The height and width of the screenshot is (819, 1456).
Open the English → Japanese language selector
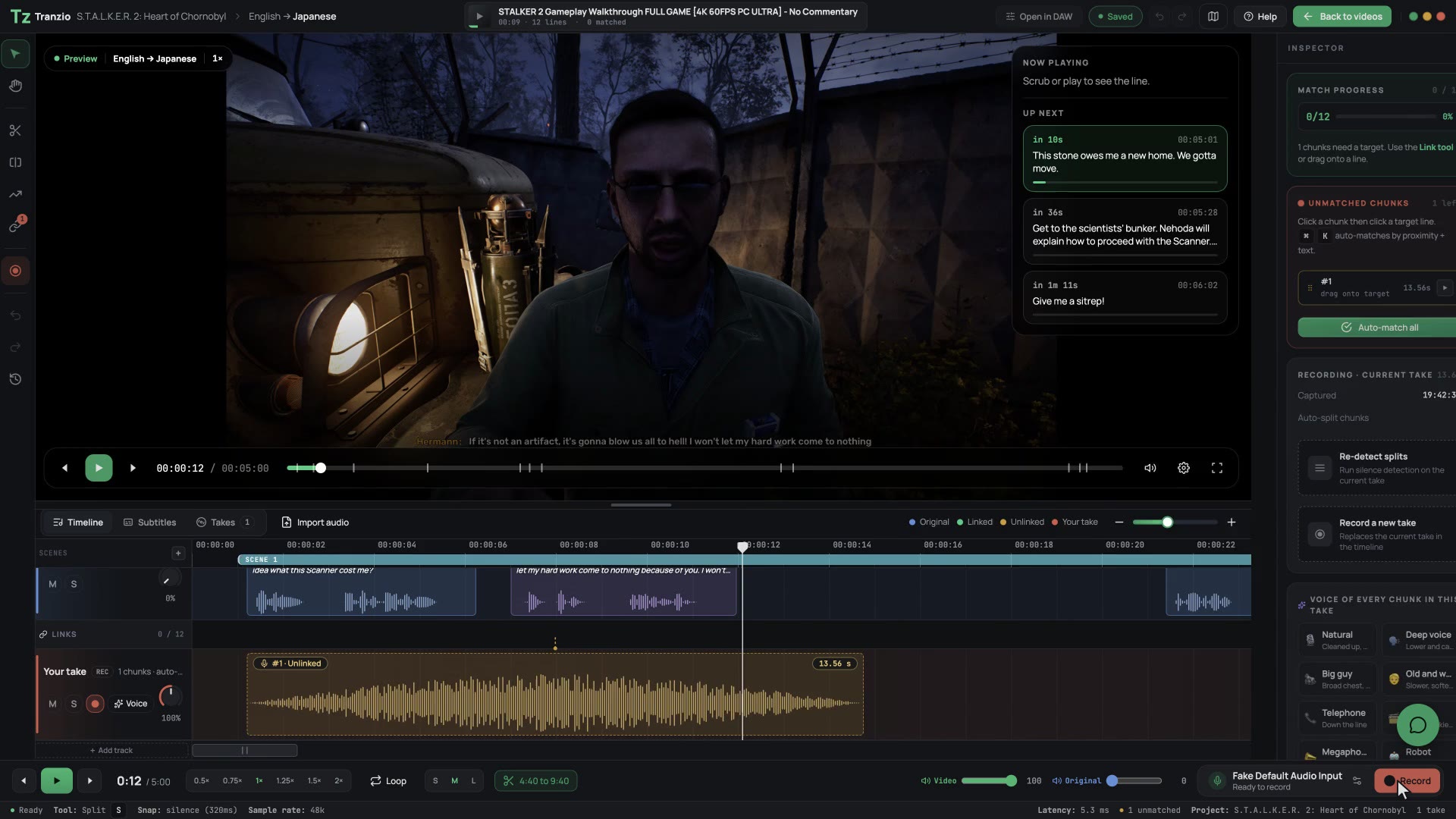155,58
